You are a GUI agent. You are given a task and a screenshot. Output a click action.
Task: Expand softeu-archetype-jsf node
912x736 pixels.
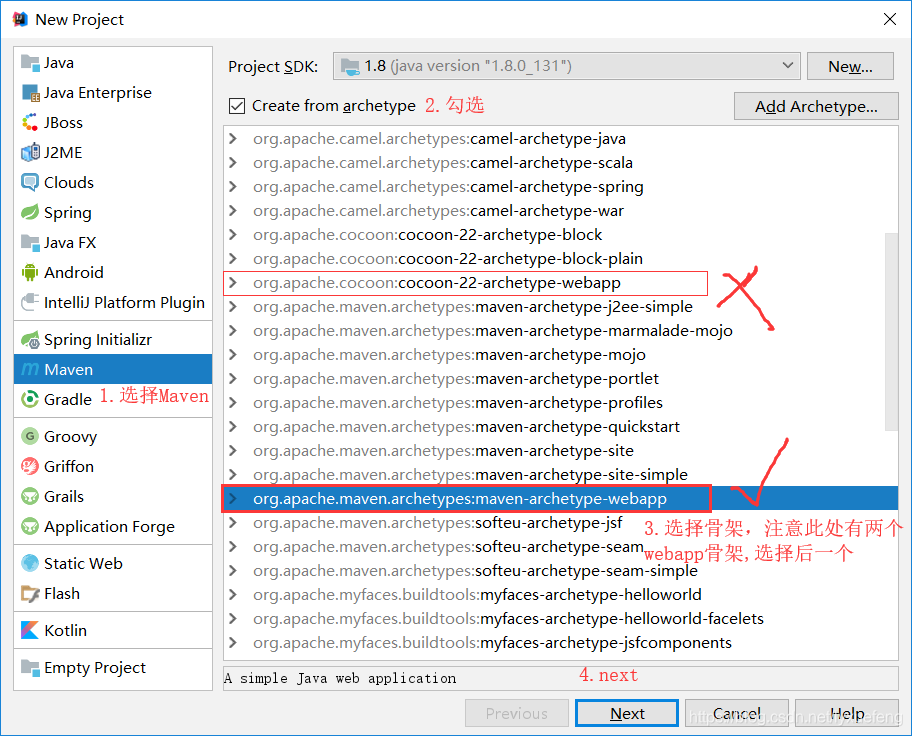point(233,522)
